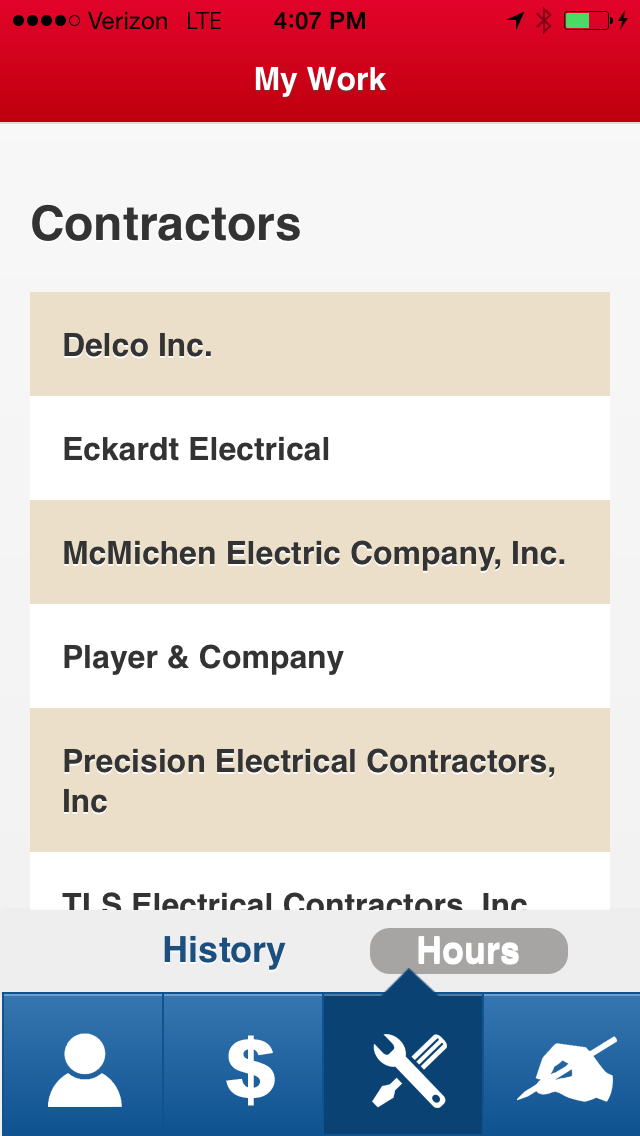Tap the location arrow status icon
This screenshot has width=640, height=1136.
[x=516, y=20]
